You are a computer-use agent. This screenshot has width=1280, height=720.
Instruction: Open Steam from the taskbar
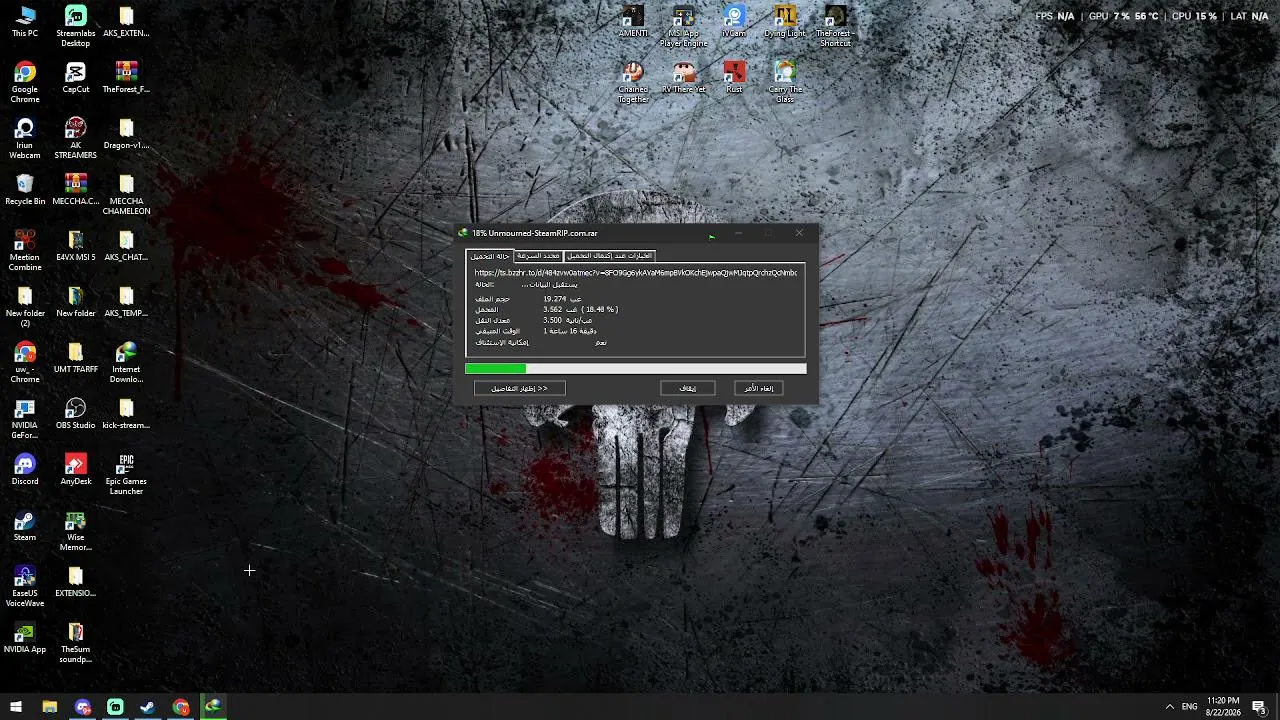coord(148,707)
